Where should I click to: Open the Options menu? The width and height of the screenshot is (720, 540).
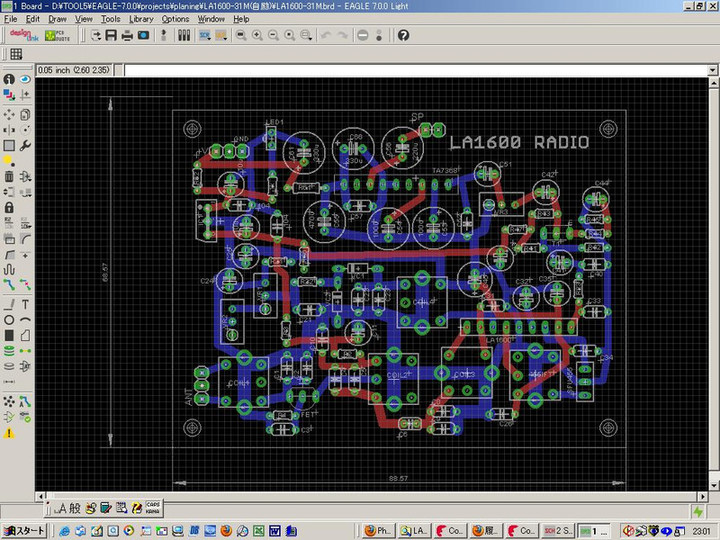[175, 19]
